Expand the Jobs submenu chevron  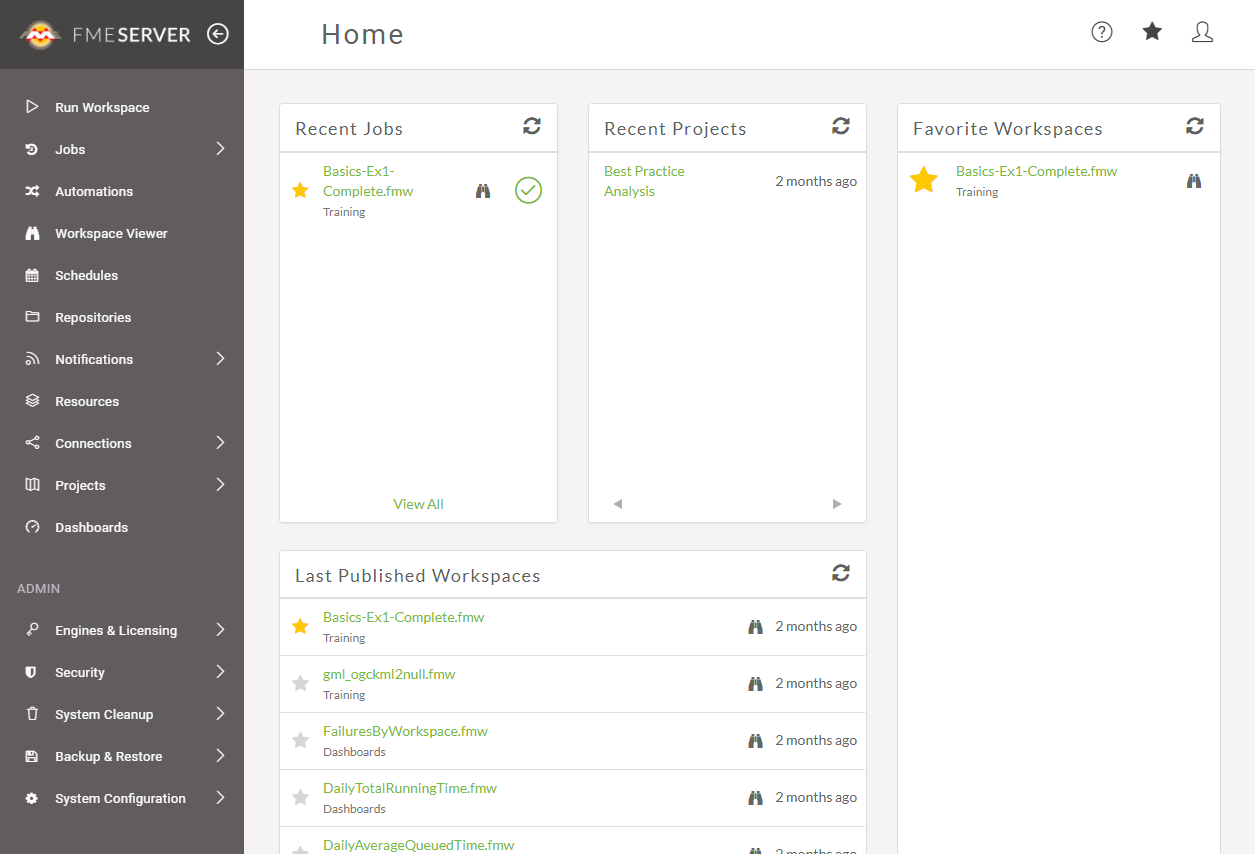[x=220, y=149]
